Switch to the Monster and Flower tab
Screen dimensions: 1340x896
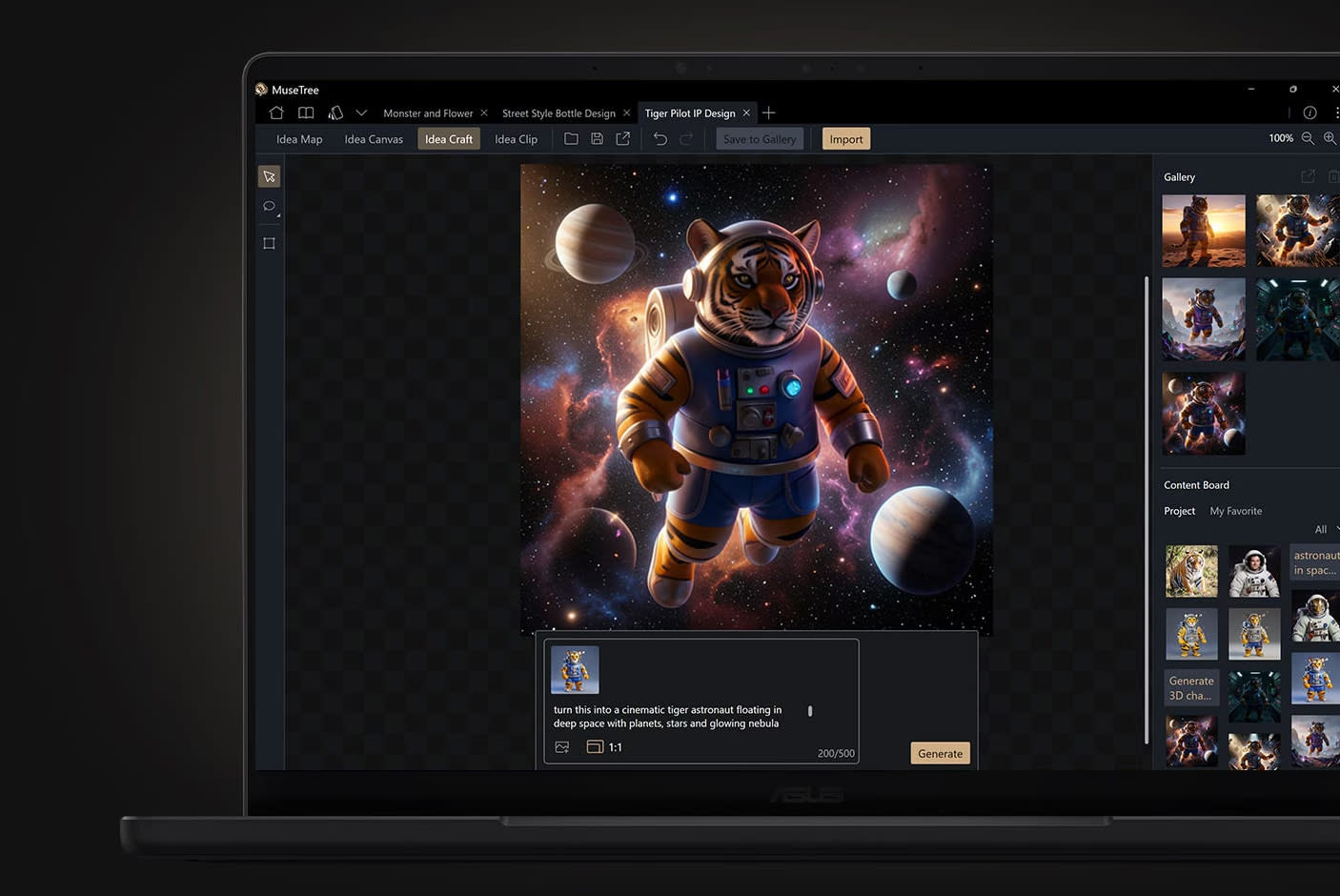tap(428, 113)
